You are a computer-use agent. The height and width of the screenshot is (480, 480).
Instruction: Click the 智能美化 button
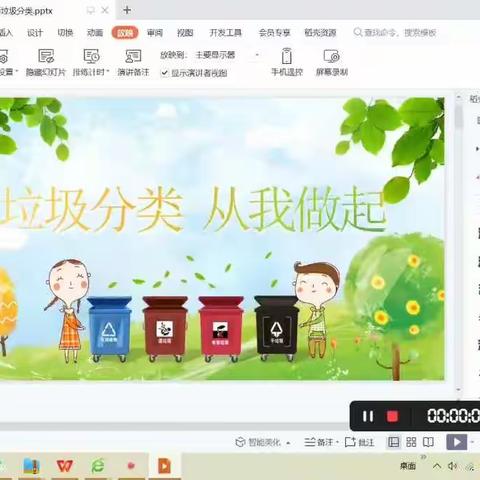(x=258, y=442)
